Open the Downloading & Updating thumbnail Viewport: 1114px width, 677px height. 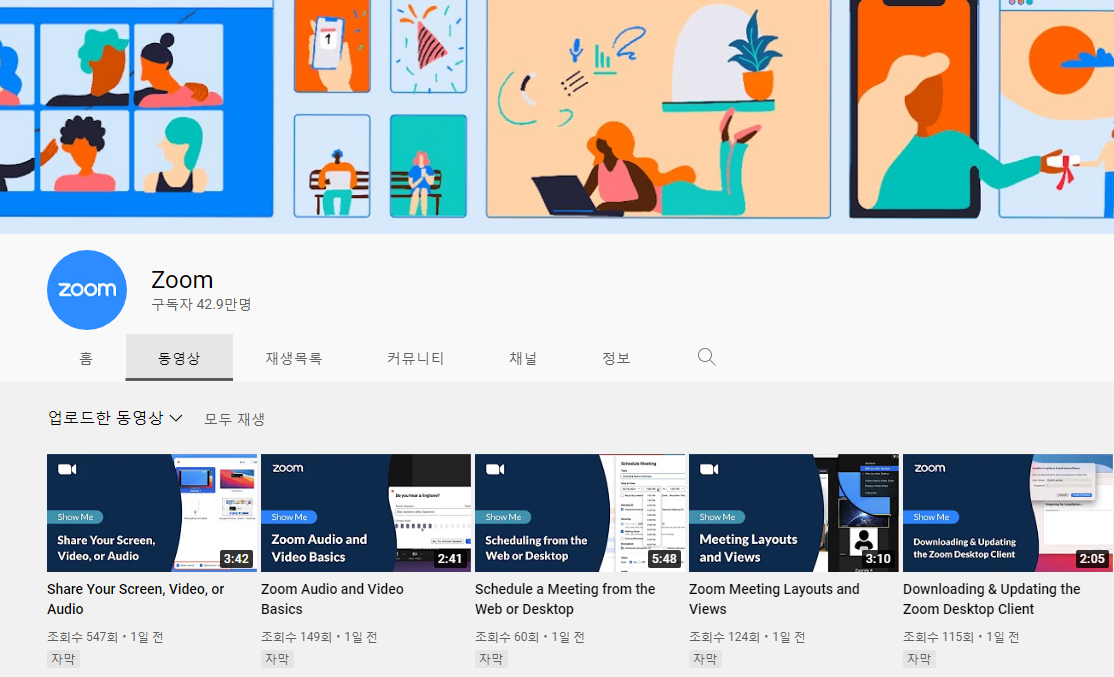[1007, 513]
